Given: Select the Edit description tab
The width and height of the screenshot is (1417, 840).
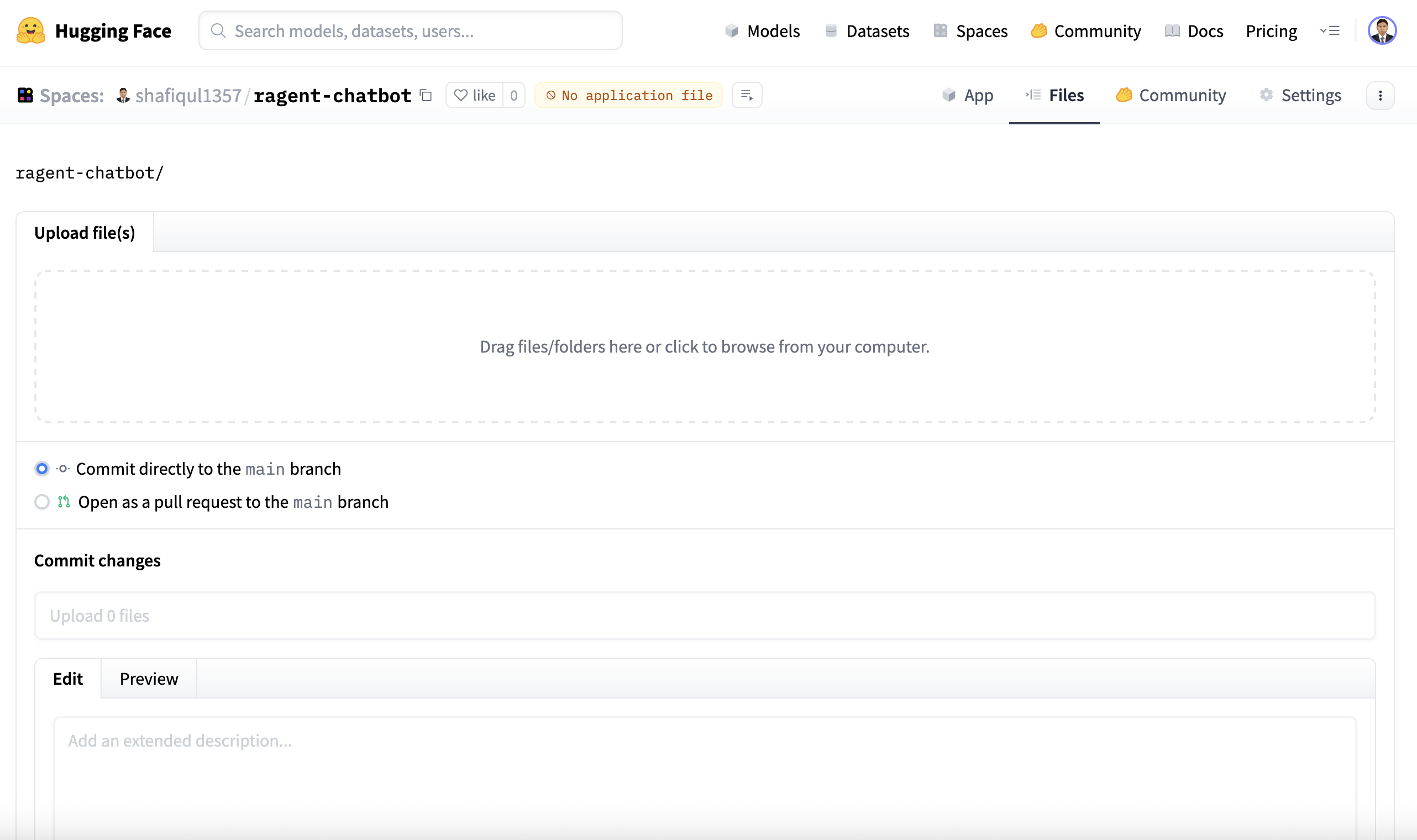Looking at the screenshot, I should (68, 679).
